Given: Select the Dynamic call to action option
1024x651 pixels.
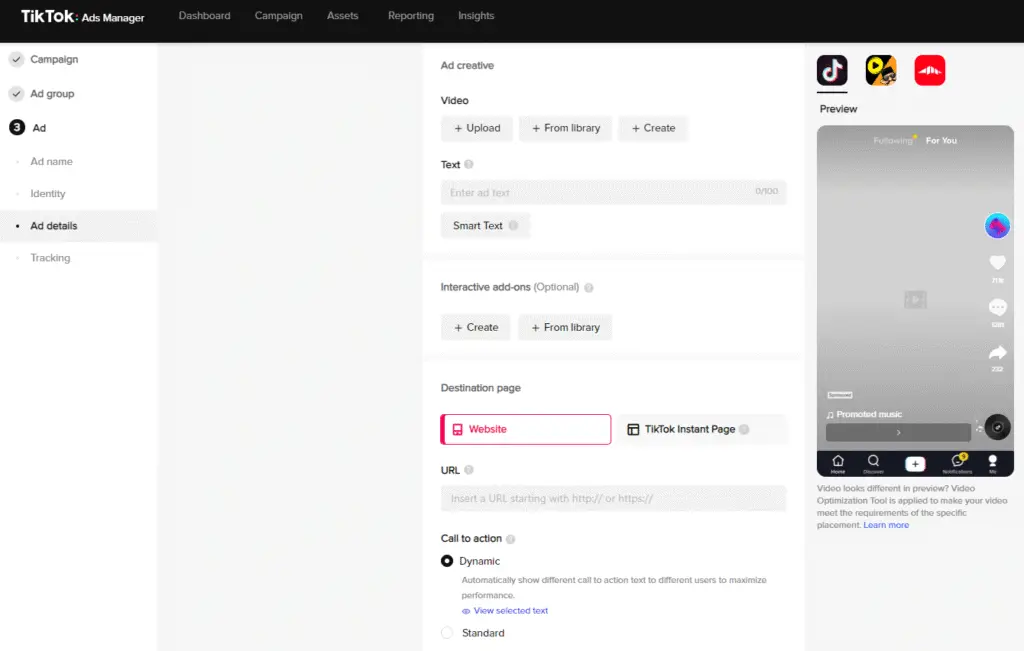Looking at the screenshot, I should 447,561.
